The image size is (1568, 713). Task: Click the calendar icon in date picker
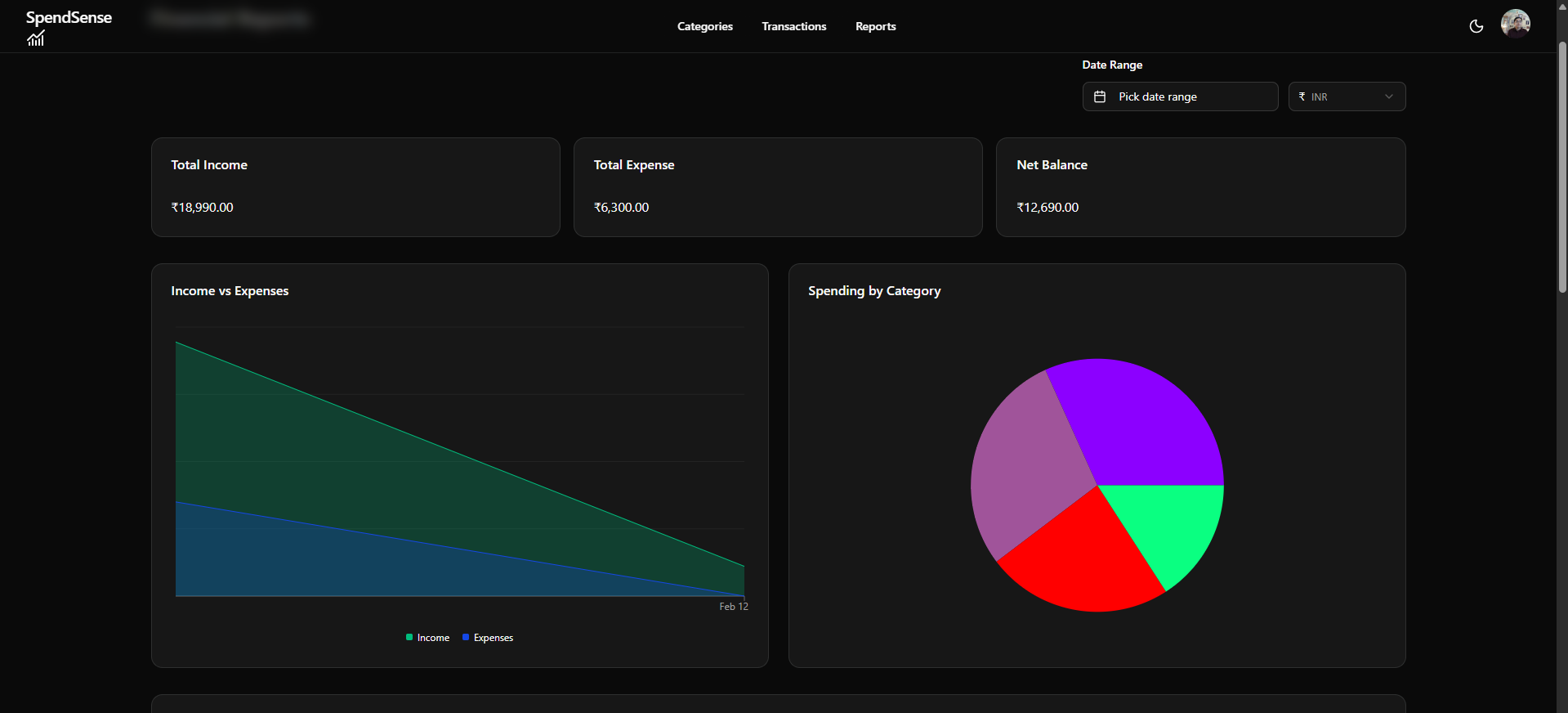1100,96
